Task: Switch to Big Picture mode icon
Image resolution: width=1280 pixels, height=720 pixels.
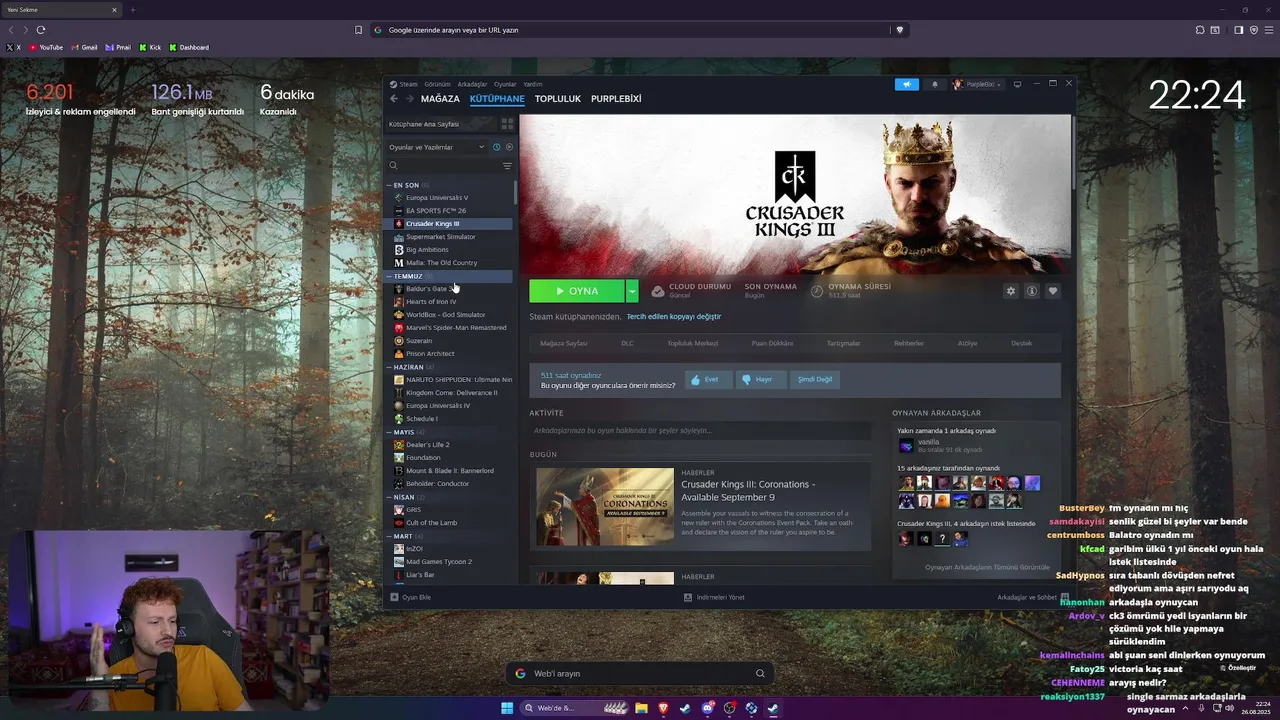Action: [x=1018, y=84]
